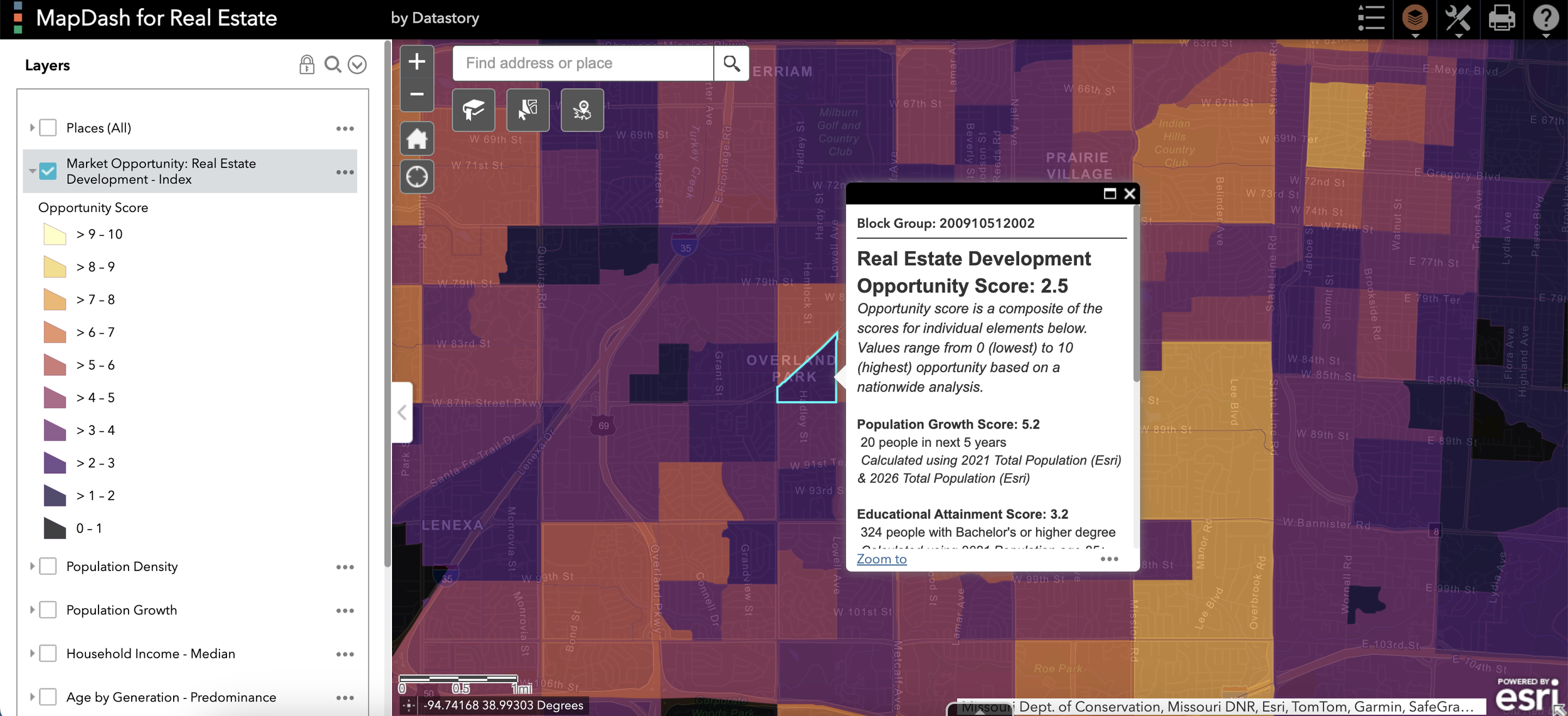Expand the Population Growth layer

click(x=31, y=609)
